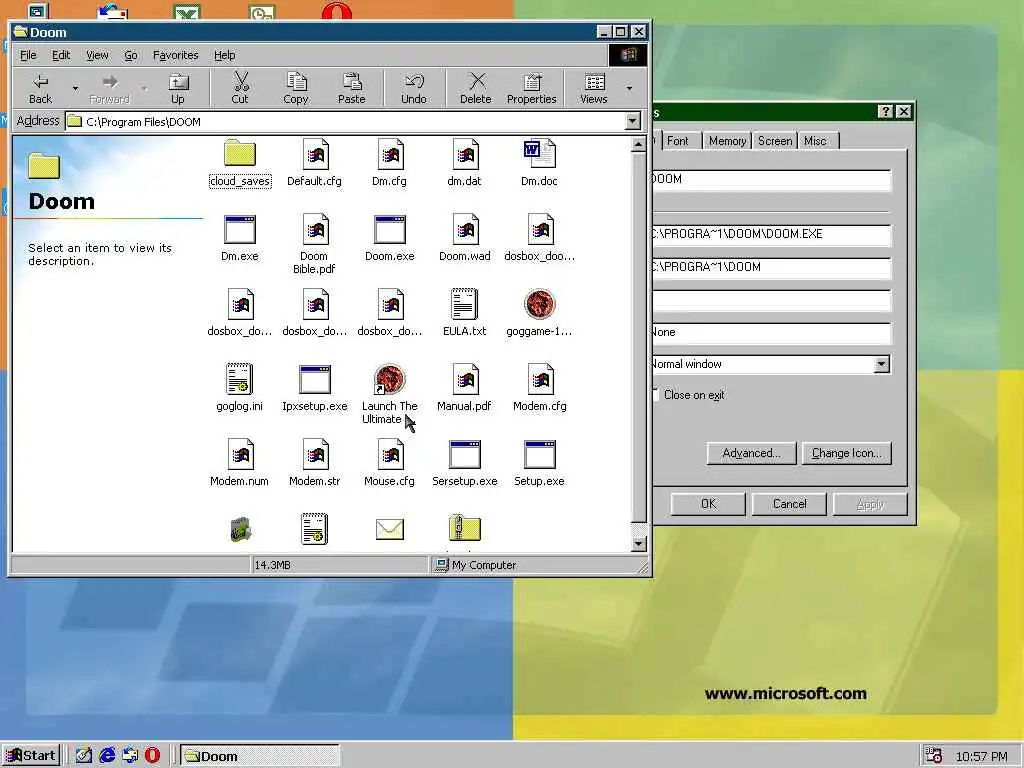Select the Mouse.cfg file
Viewport: 1024px width, 768px height.
pyautogui.click(x=390, y=462)
